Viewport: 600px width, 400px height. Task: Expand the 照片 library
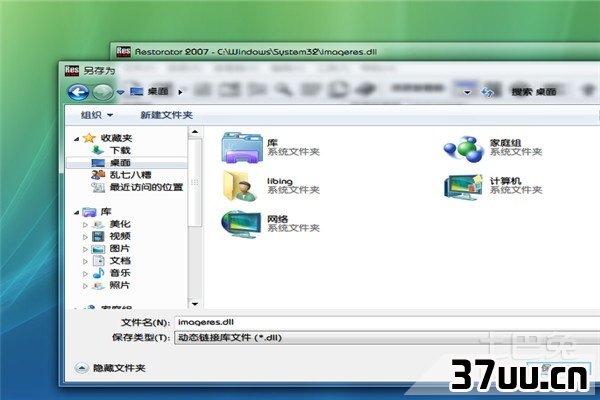coord(85,286)
